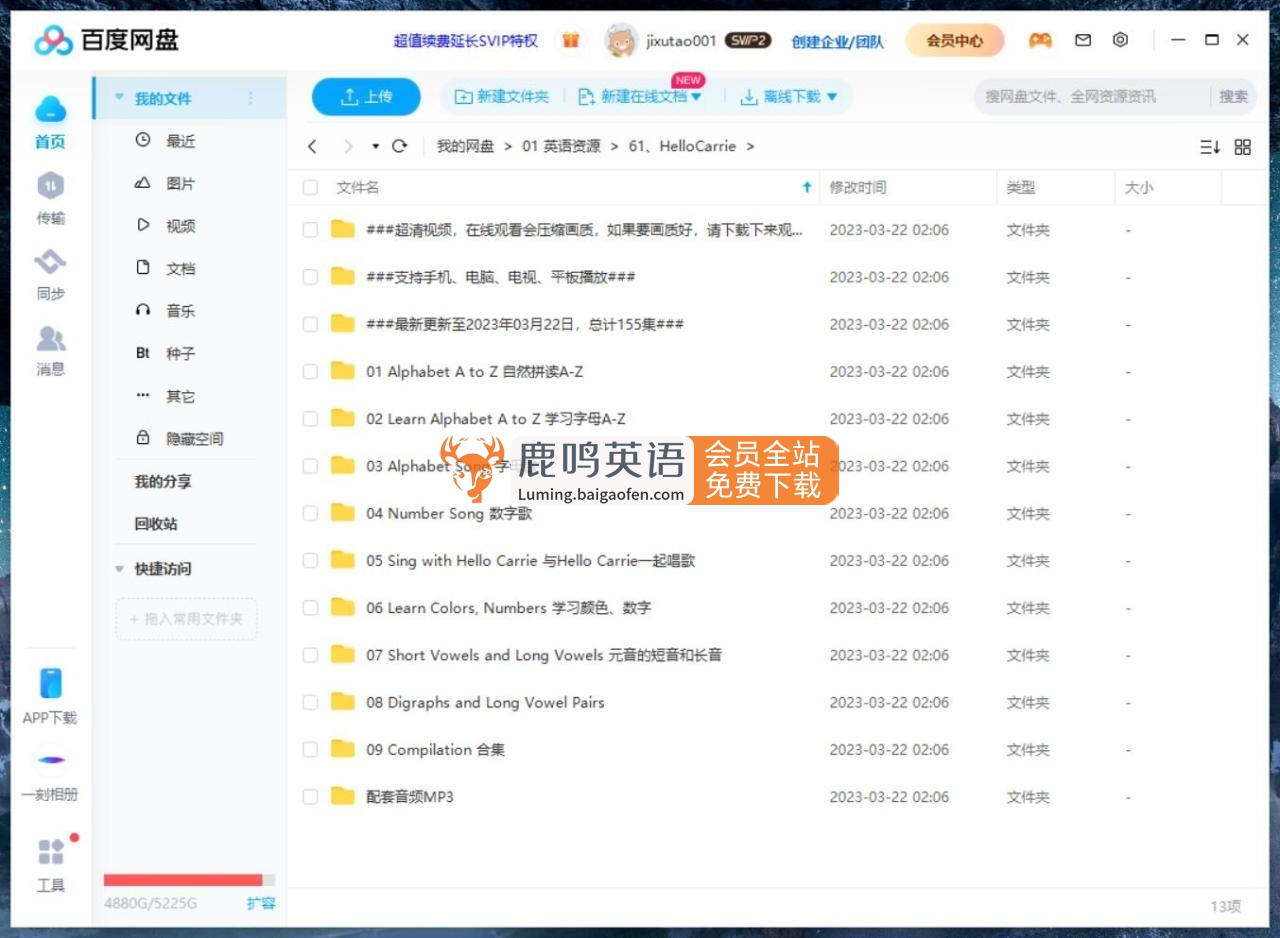The height and width of the screenshot is (938, 1280).
Task: Click the red storage usage bar
Action: [183, 880]
